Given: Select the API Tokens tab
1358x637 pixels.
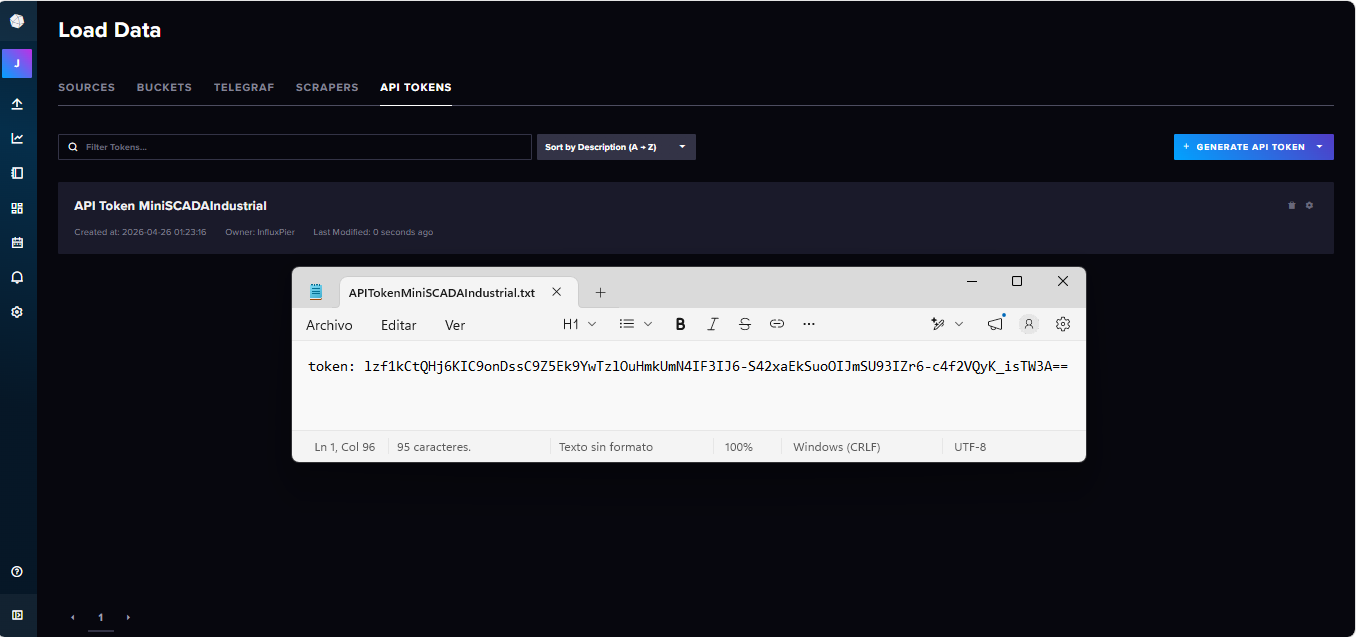Looking at the screenshot, I should (x=416, y=88).
